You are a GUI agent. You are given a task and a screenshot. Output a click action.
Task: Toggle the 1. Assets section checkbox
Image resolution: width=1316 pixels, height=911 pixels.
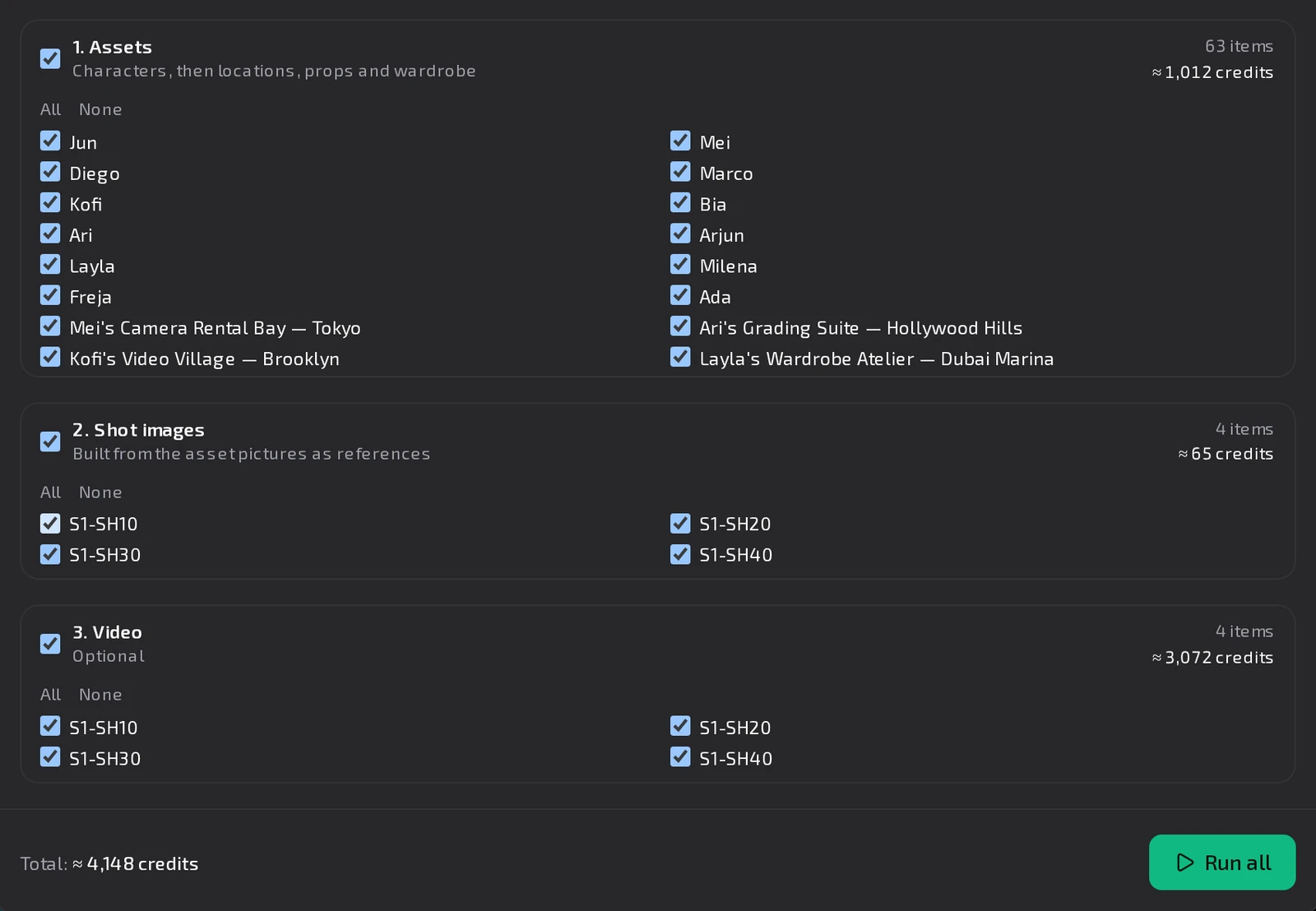[x=50, y=58]
